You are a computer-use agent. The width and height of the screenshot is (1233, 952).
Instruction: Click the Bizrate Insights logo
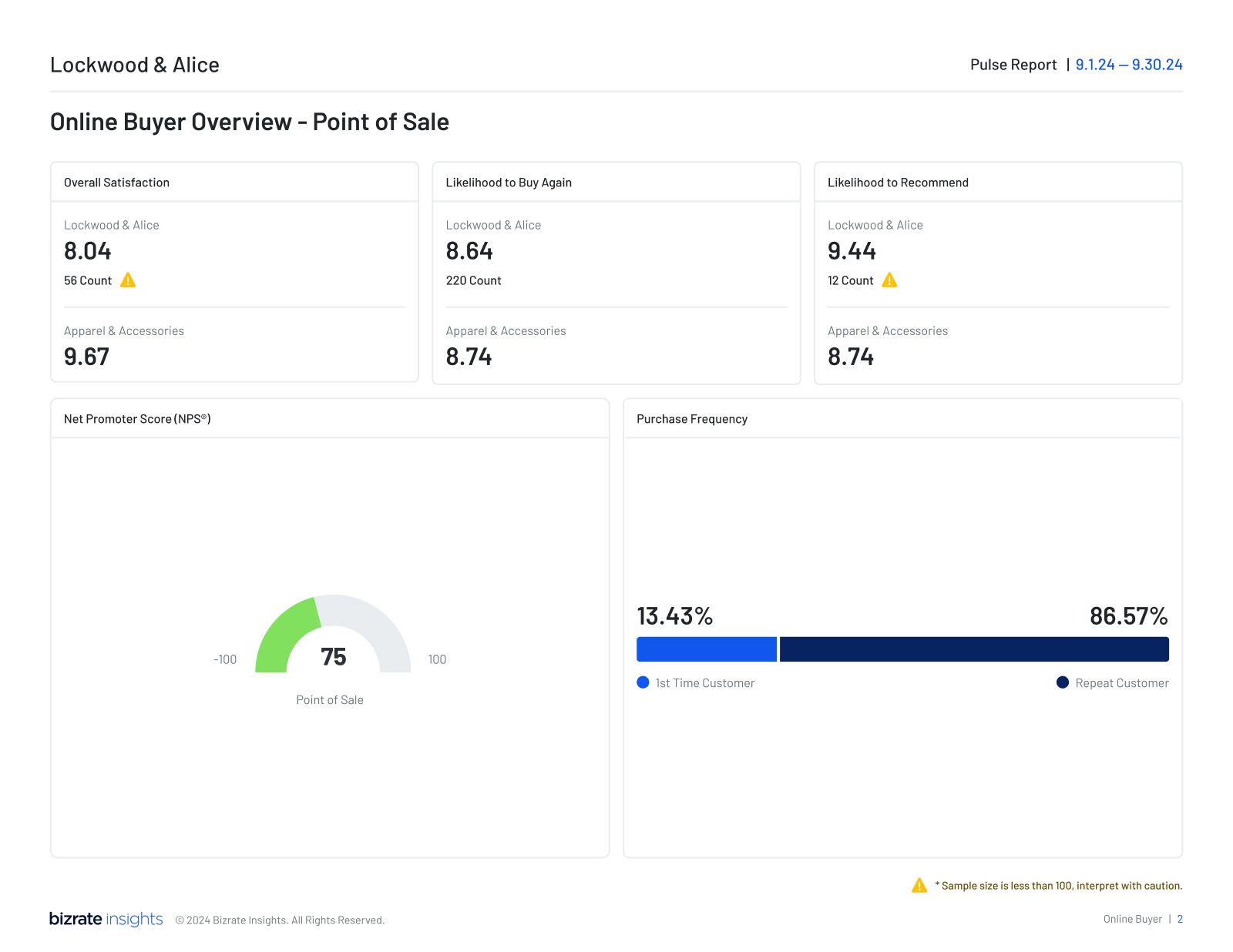(106, 919)
